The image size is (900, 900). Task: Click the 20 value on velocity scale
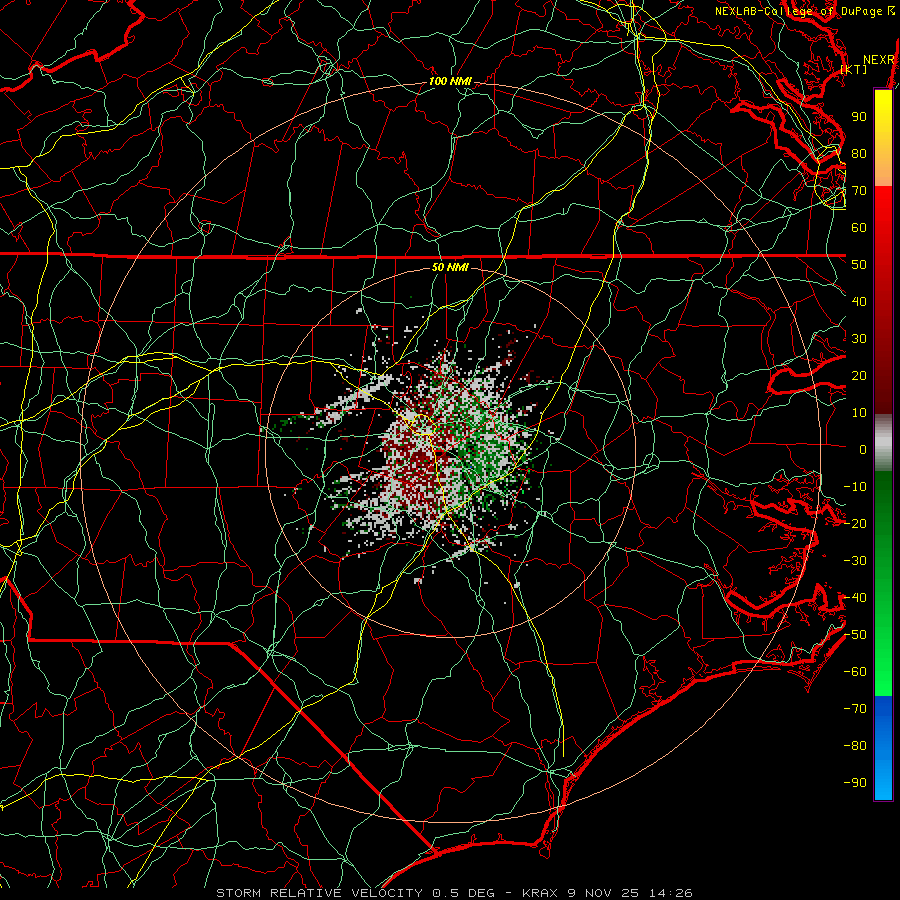click(x=859, y=376)
